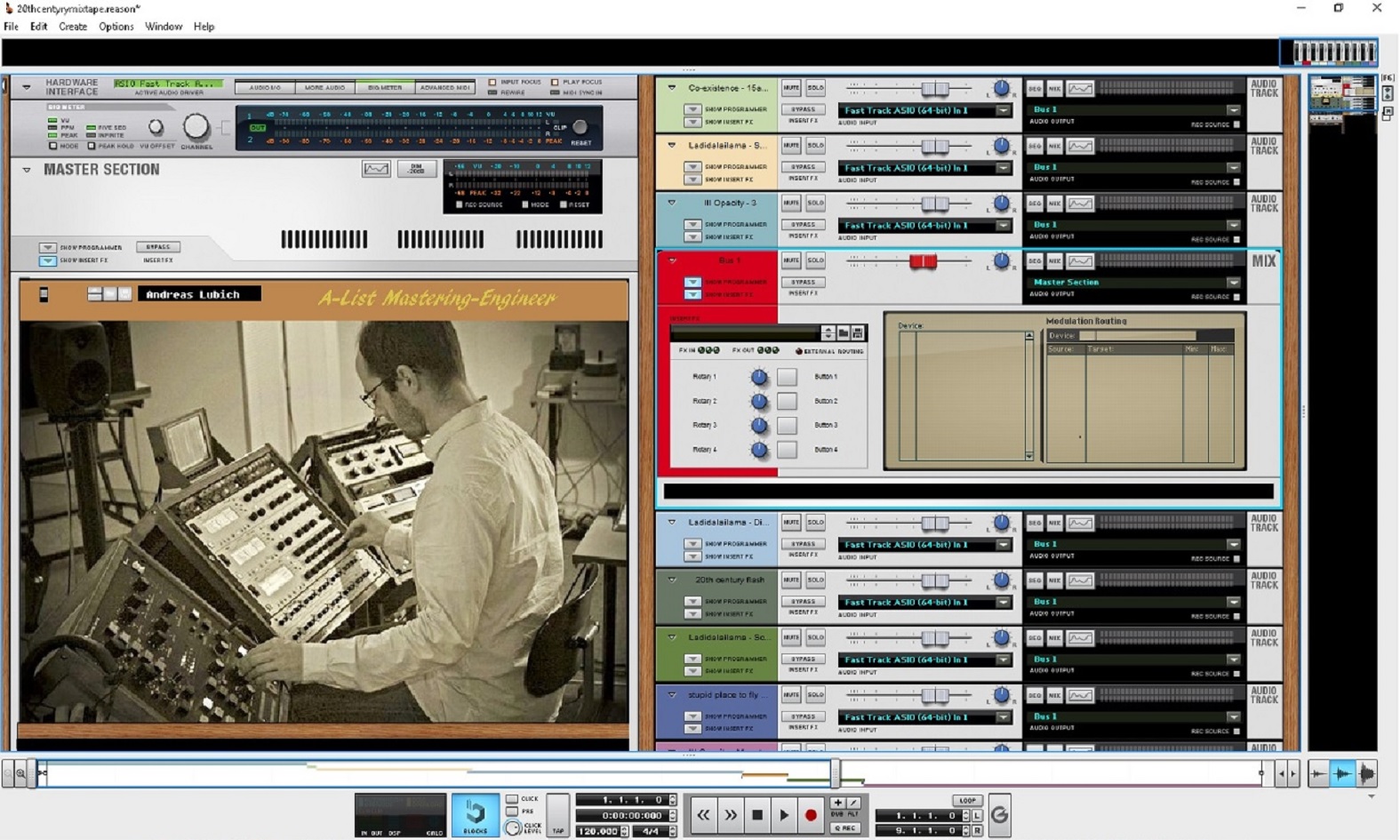1400x840 pixels.
Task: Enable the Click metronome checkbox
Action: coord(512,798)
